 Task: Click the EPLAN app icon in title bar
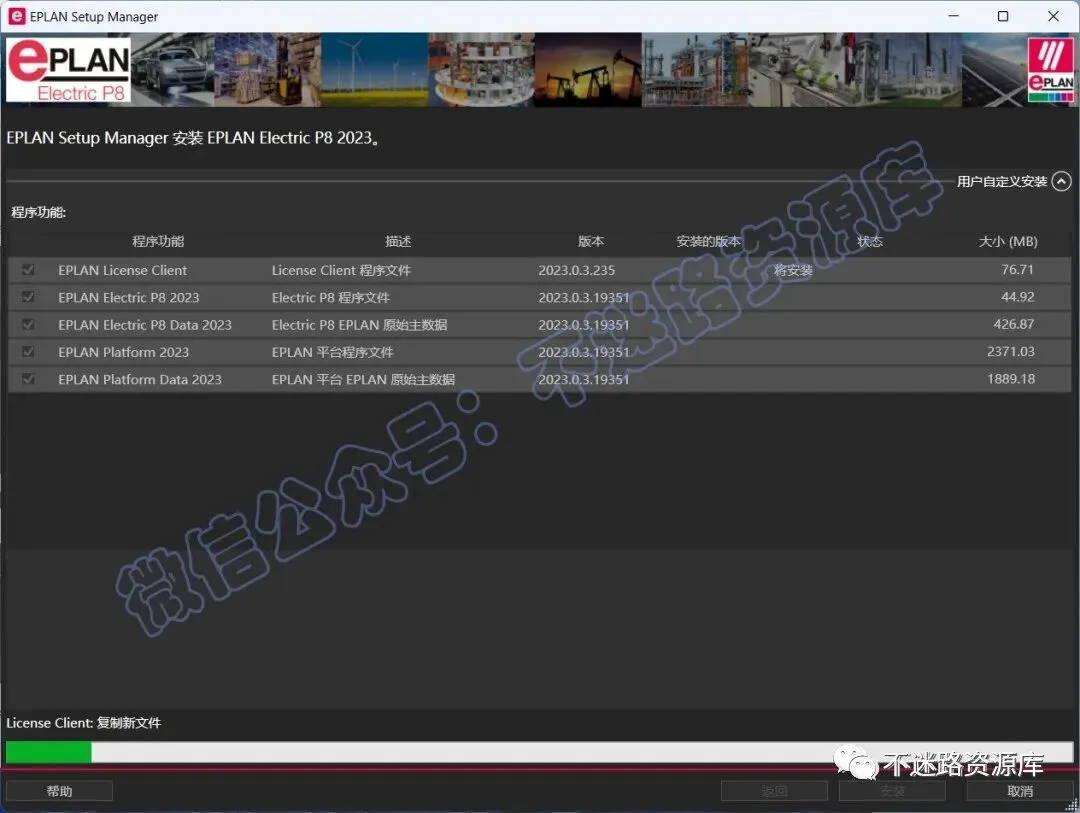coord(17,16)
